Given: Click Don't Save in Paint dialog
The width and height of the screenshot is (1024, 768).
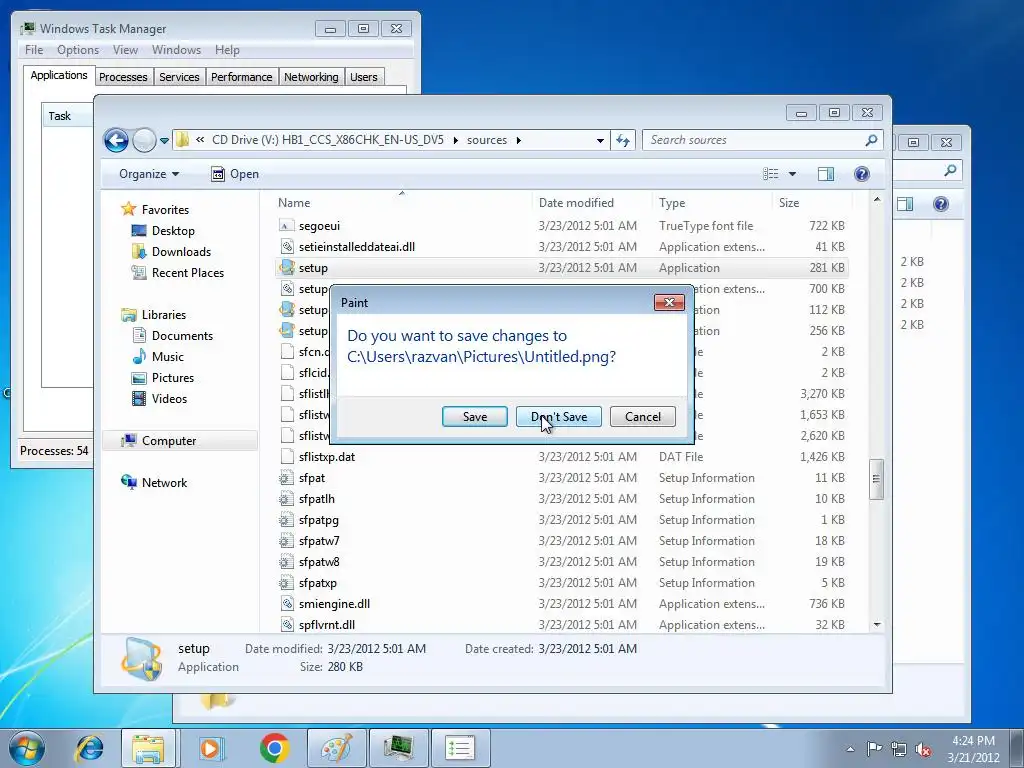Looking at the screenshot, I should point(558,417).
